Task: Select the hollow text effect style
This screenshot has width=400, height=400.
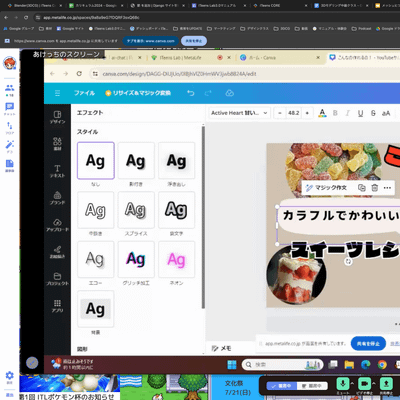Action: tap(96, 210)
